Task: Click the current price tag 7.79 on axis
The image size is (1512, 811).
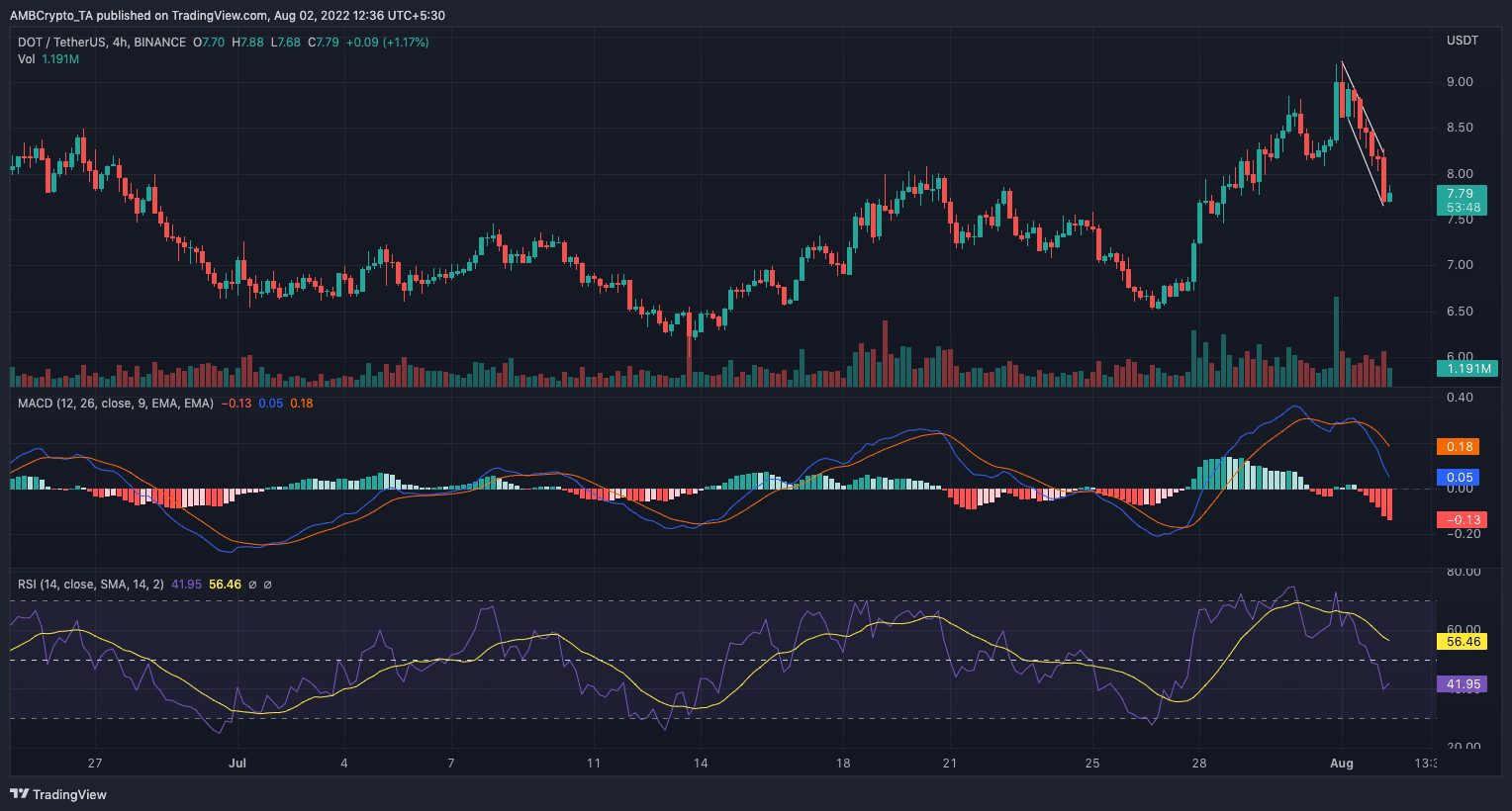Action: (1462, 201)
